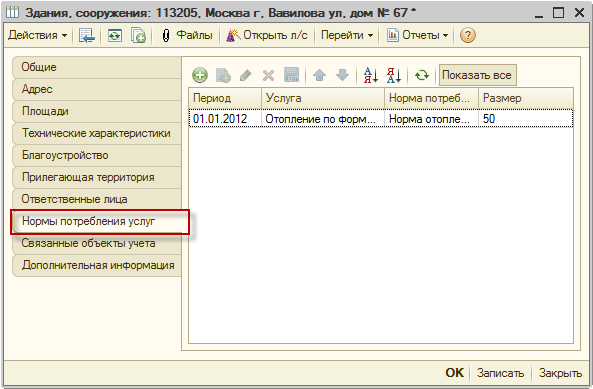593x389 pixels.
Task: Click the paperclip Файлы icon
Action: (x=166, y=36)
